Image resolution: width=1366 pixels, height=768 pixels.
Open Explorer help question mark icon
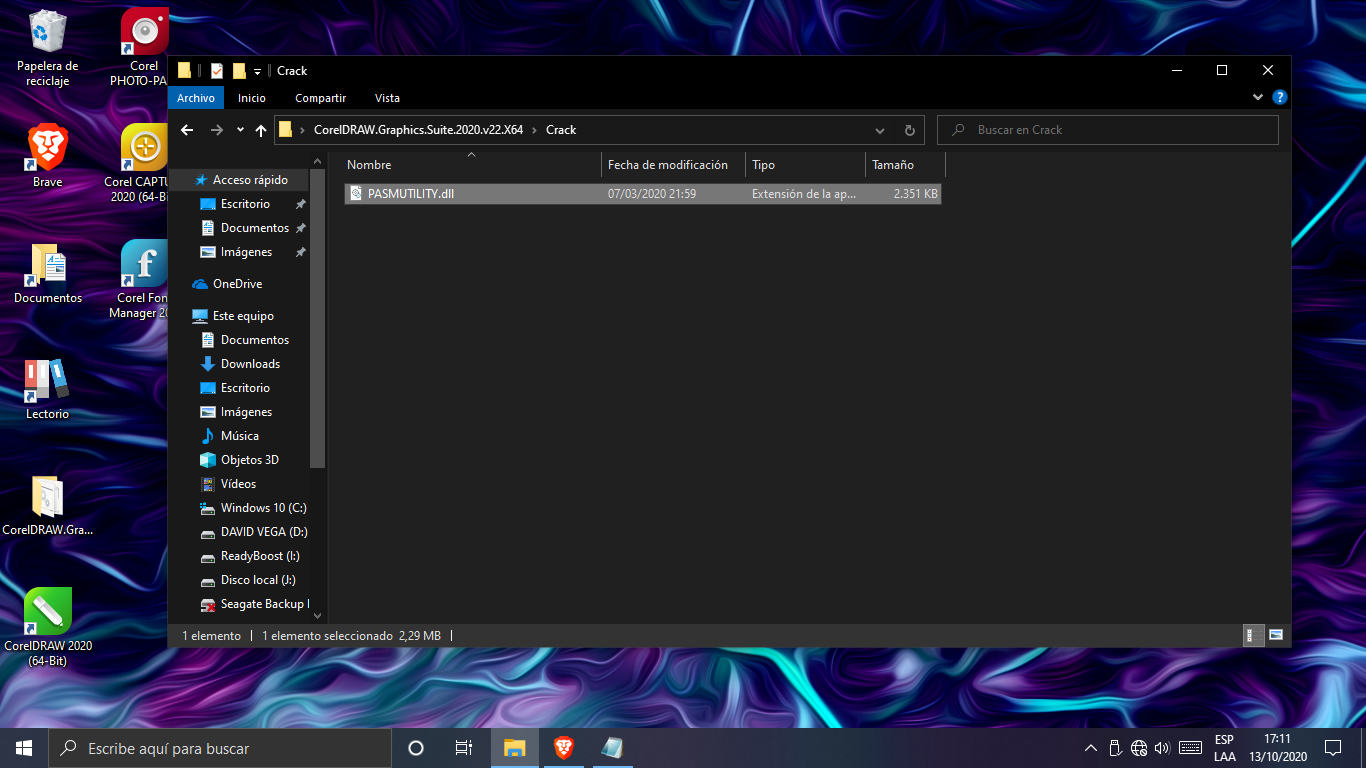click(x=1279, y=98)
